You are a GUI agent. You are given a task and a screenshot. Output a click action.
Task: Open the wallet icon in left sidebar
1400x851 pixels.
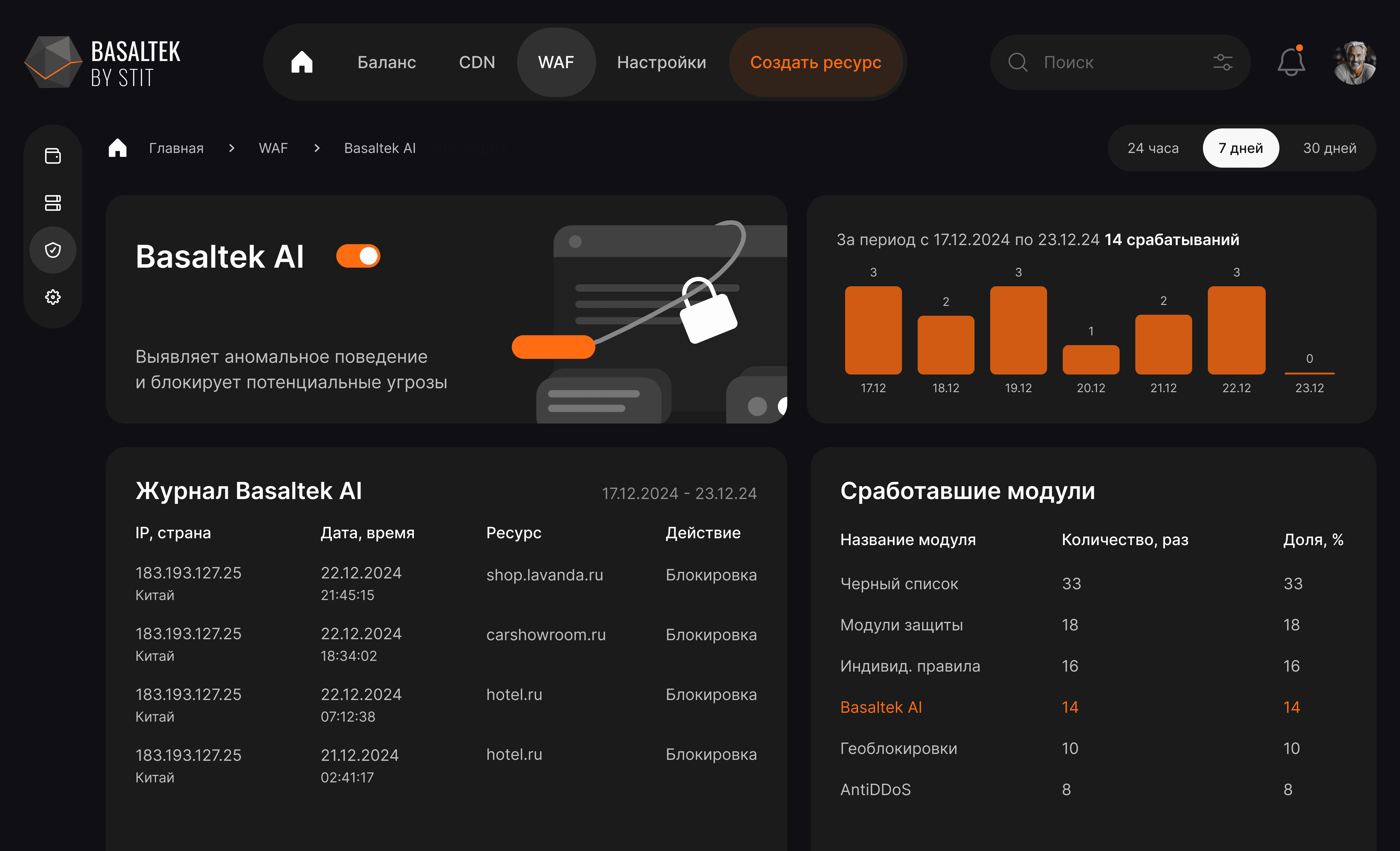point(53,156)
